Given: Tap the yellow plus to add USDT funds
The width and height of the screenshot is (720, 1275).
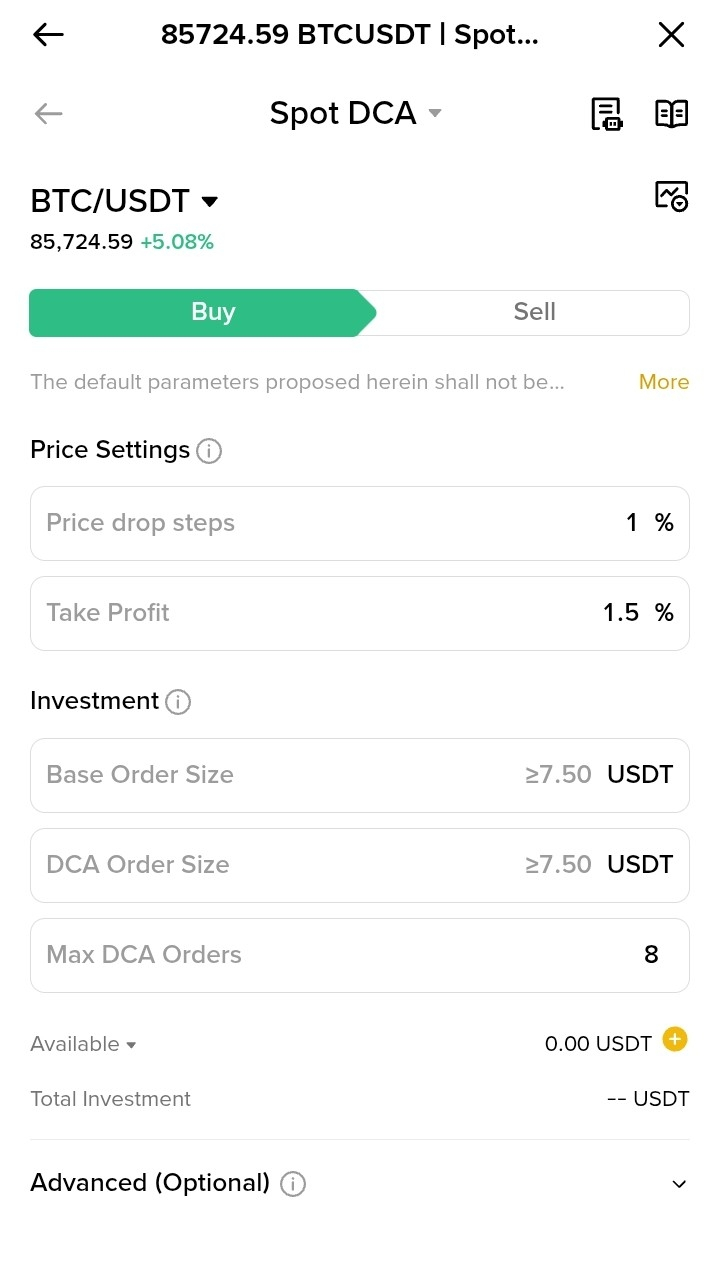Looking at the screenshot, I should pyautogui.click(x=676, y=1040).
